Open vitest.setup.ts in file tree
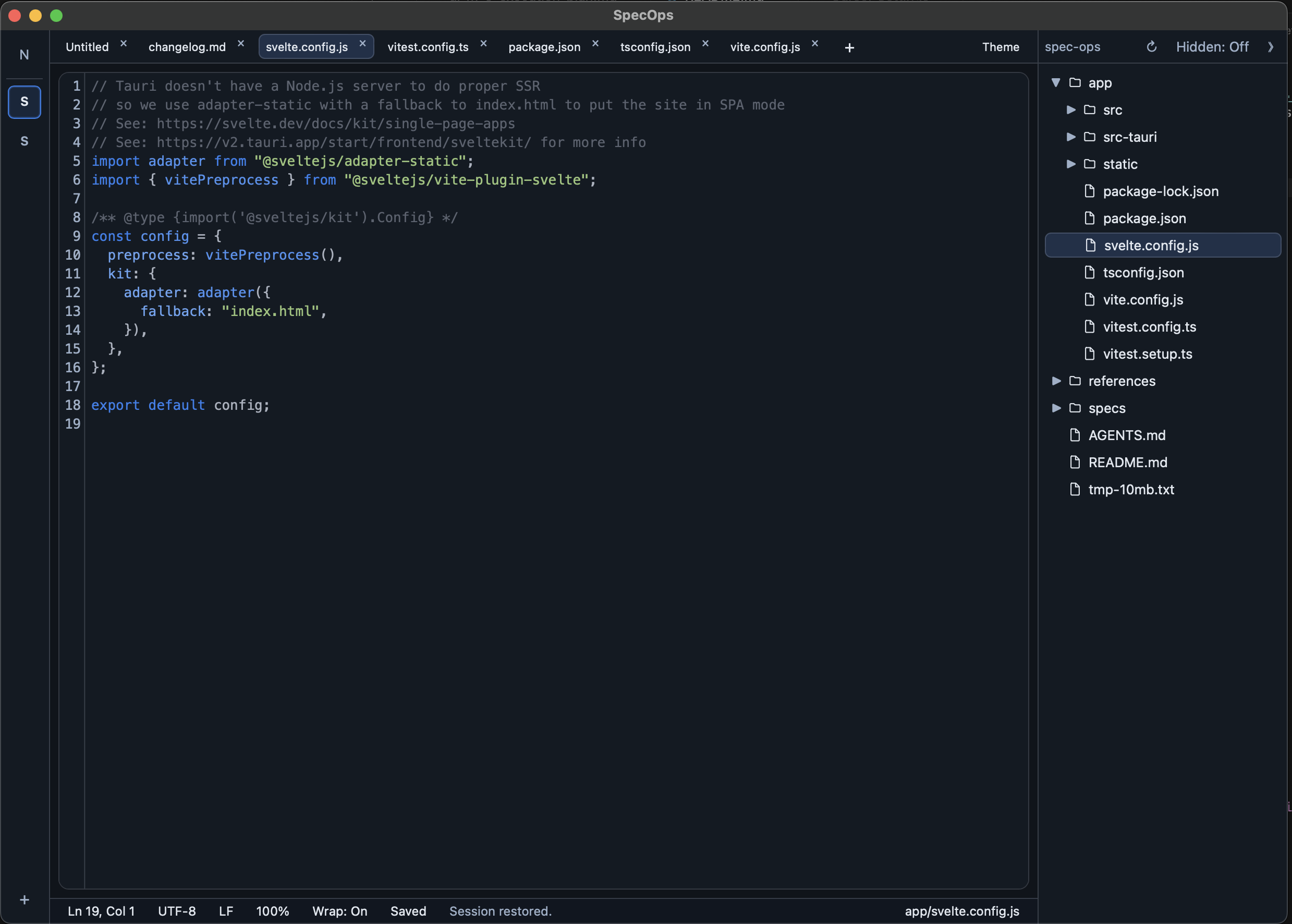1292x924 pixels. coord(1163,354)
